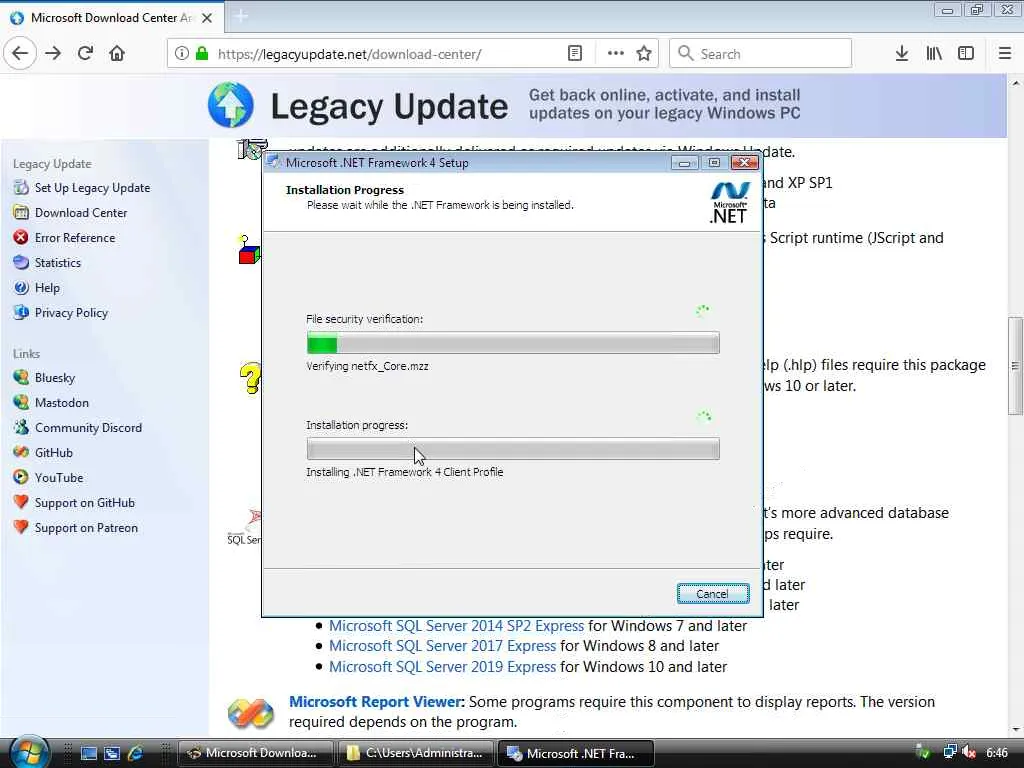Open Mastodon link in sidebar

click(x=61, y=403)
